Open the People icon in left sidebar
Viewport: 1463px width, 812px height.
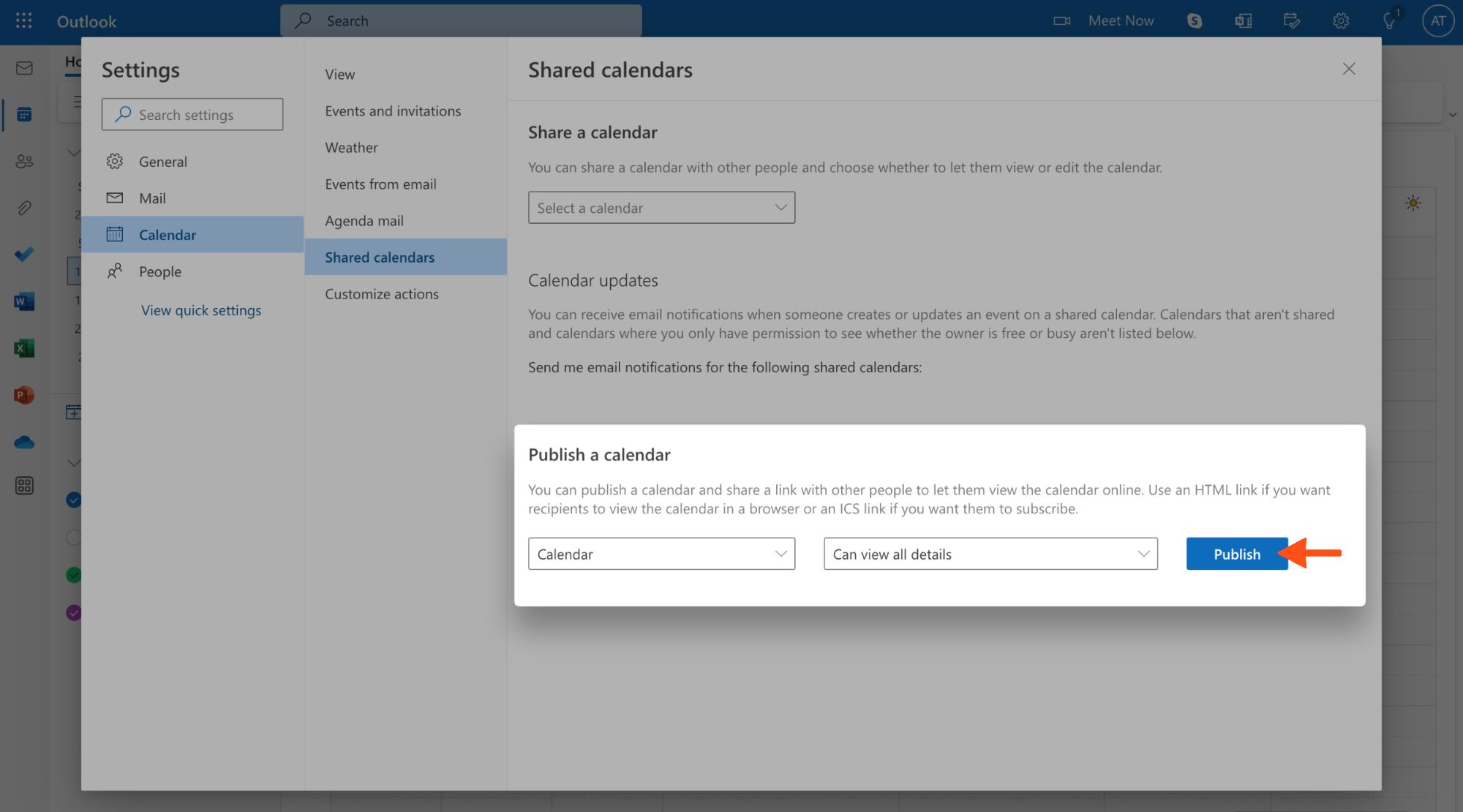pos(24,161)
